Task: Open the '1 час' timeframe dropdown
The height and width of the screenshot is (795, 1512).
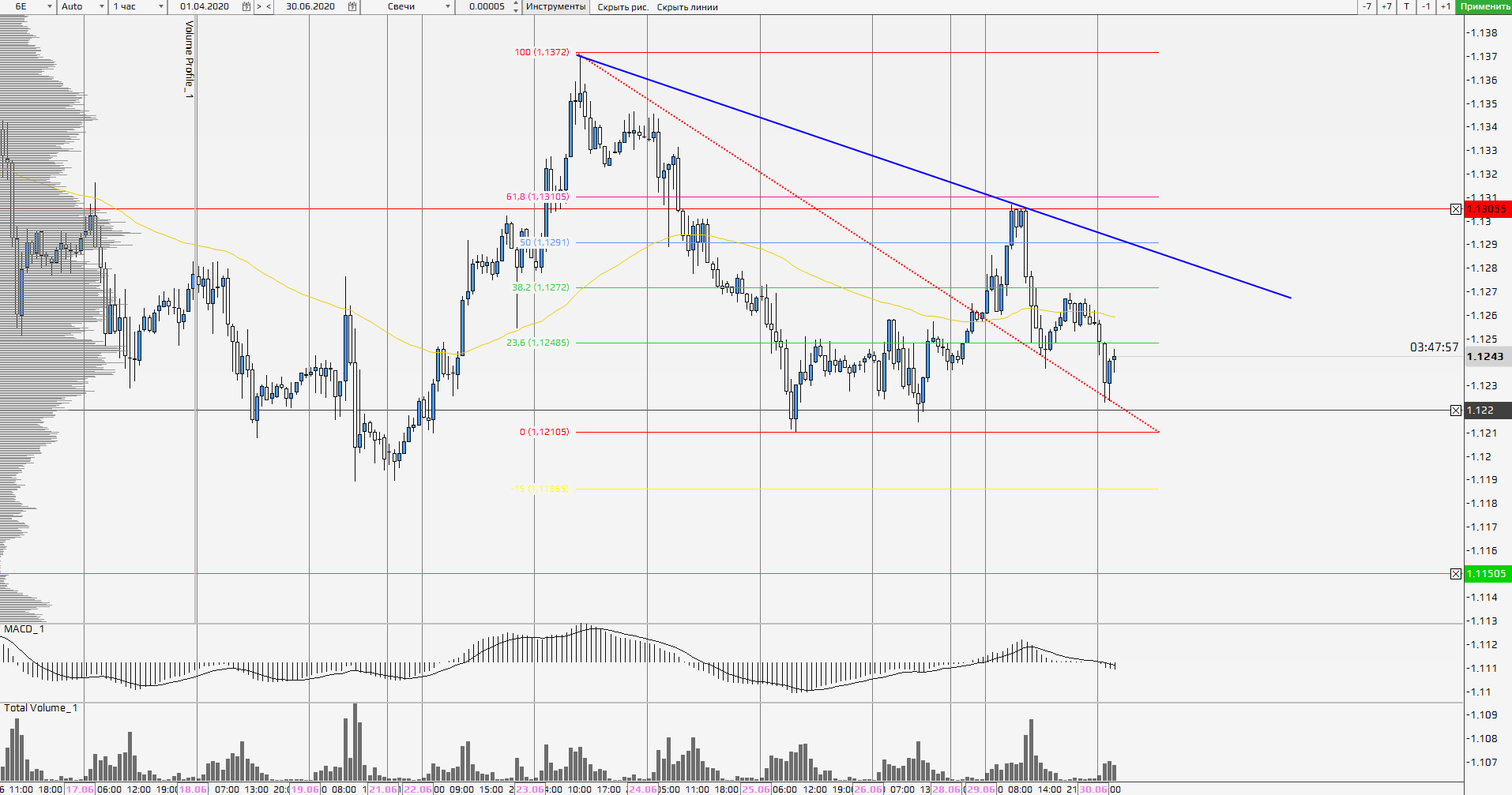Action: click(161, 6)
